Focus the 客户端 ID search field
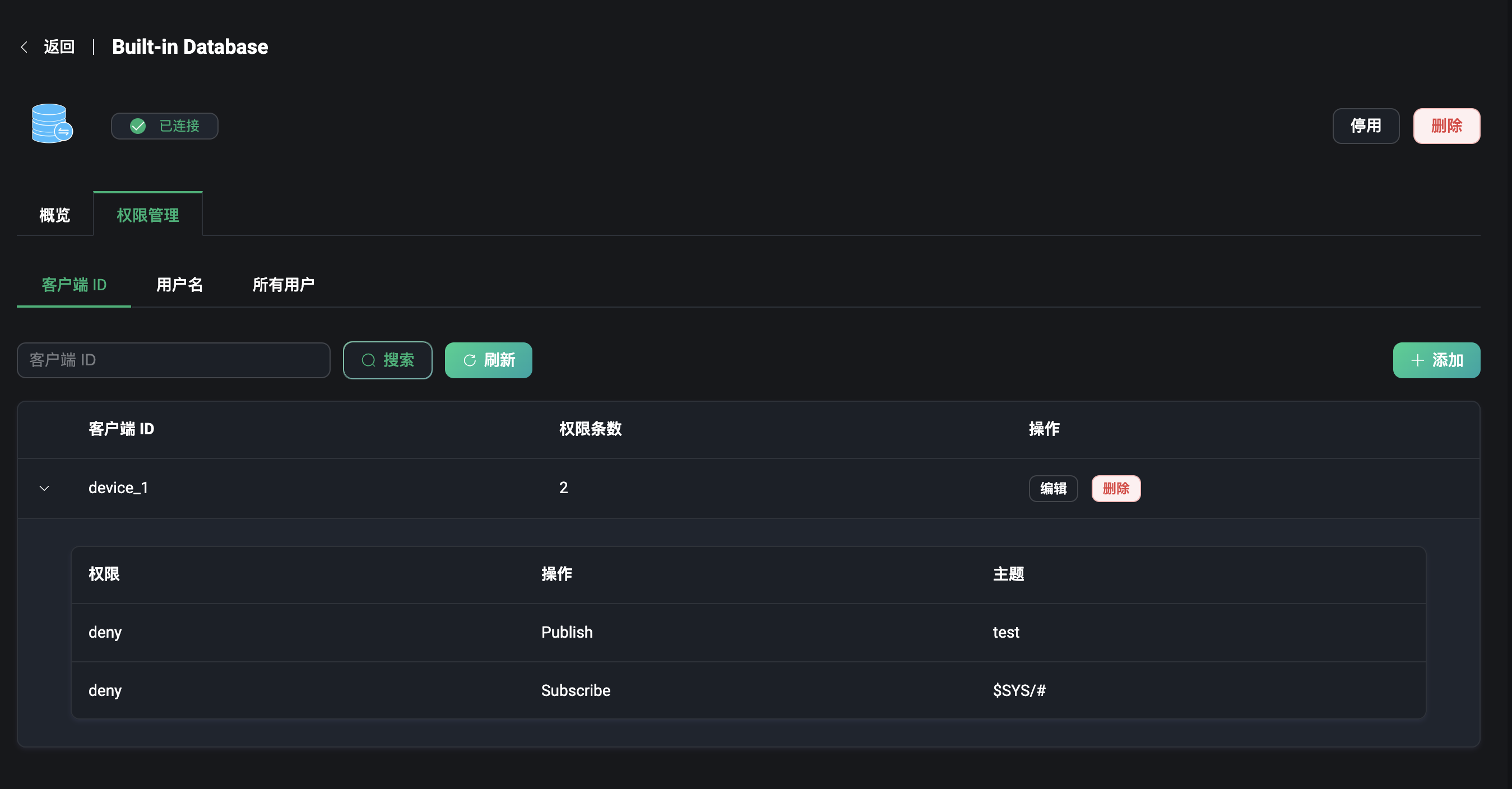 (x=173, y=360)
